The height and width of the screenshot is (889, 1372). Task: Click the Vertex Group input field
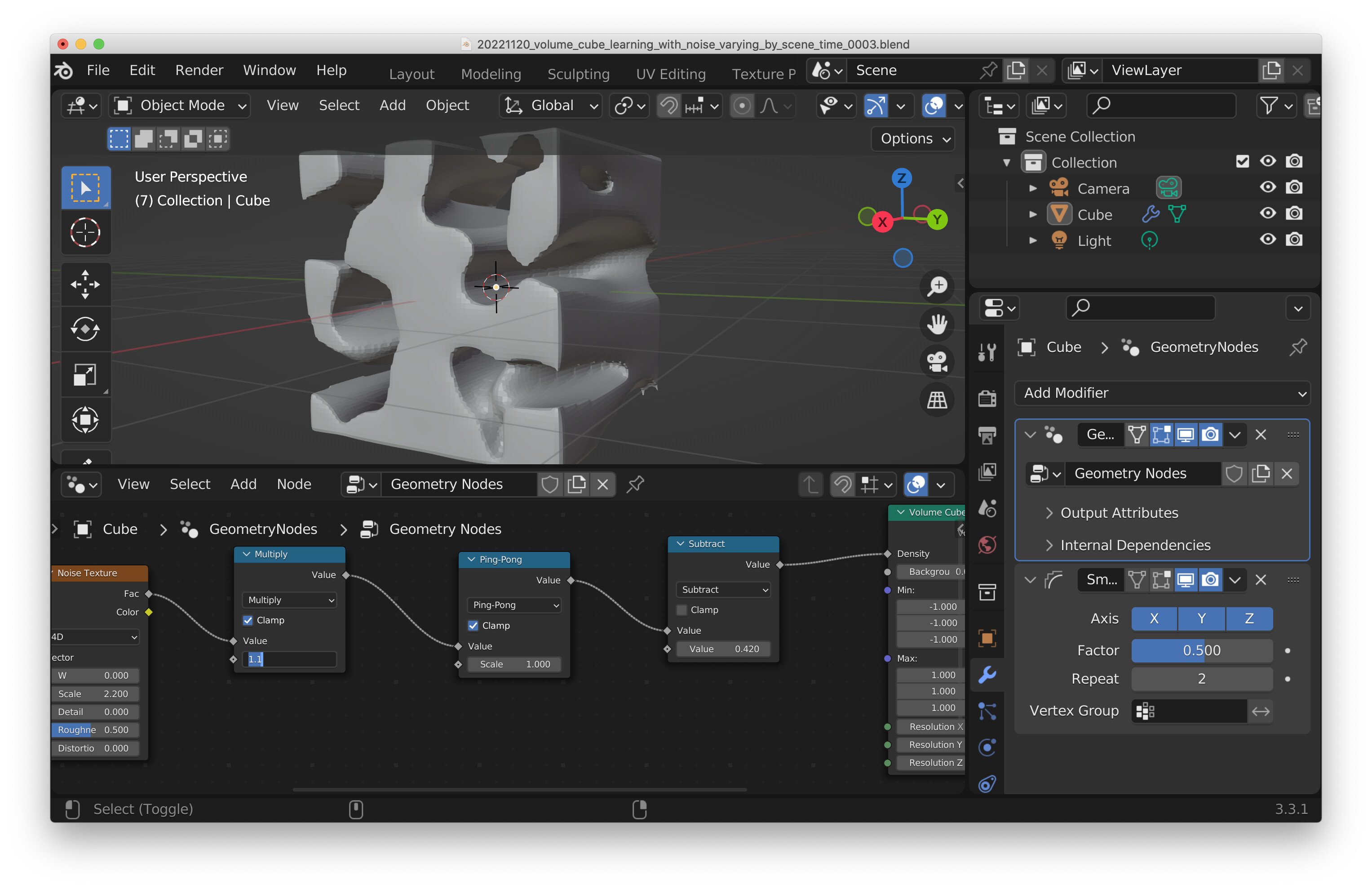coord(1189,711)
